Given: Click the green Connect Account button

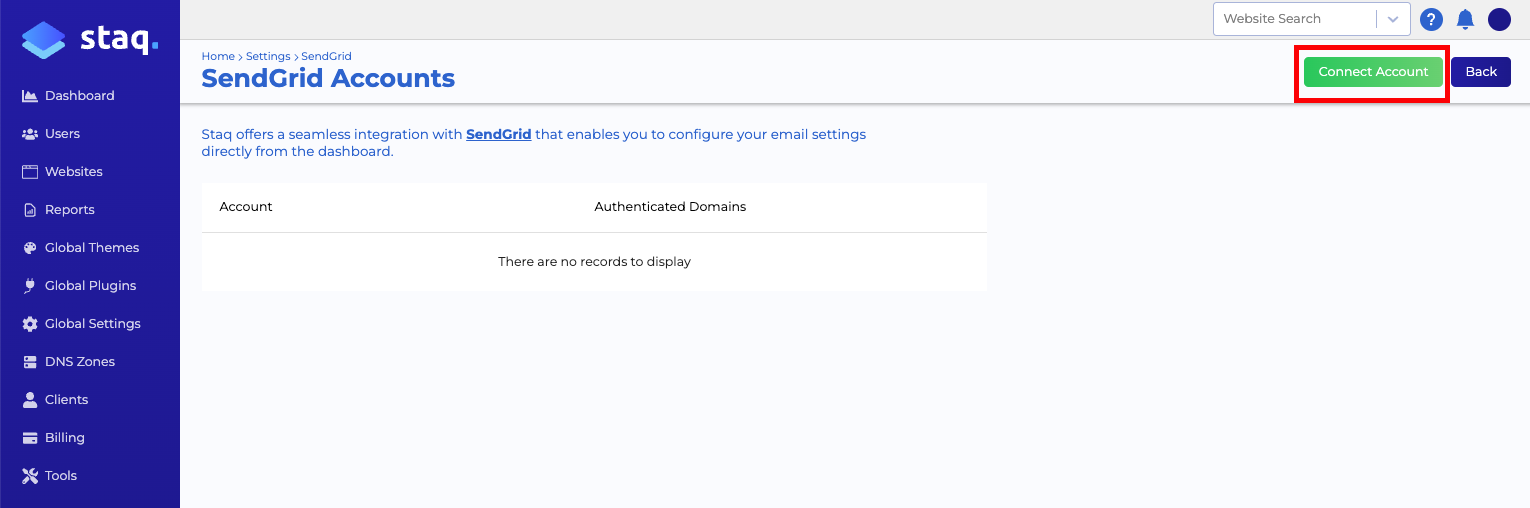Looking at the screenshot, I should [x=1373, y=72].
